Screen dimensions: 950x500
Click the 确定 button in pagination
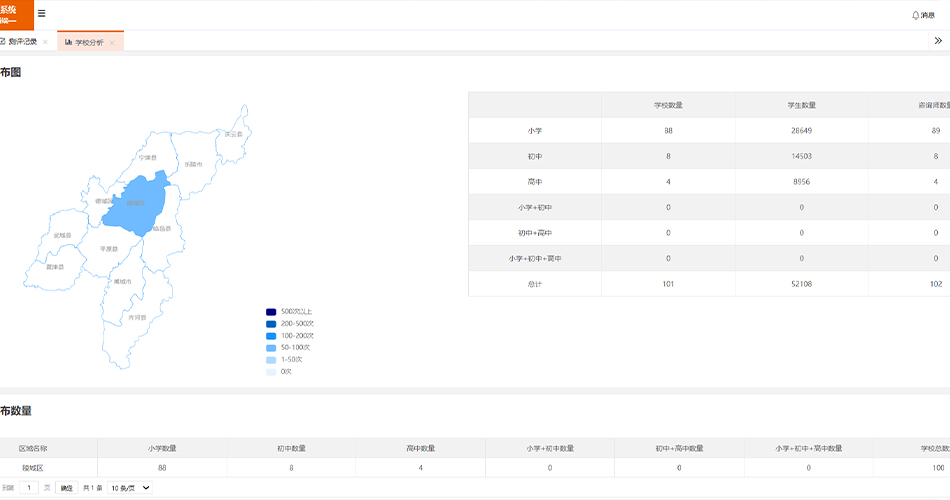coord(67,488)
